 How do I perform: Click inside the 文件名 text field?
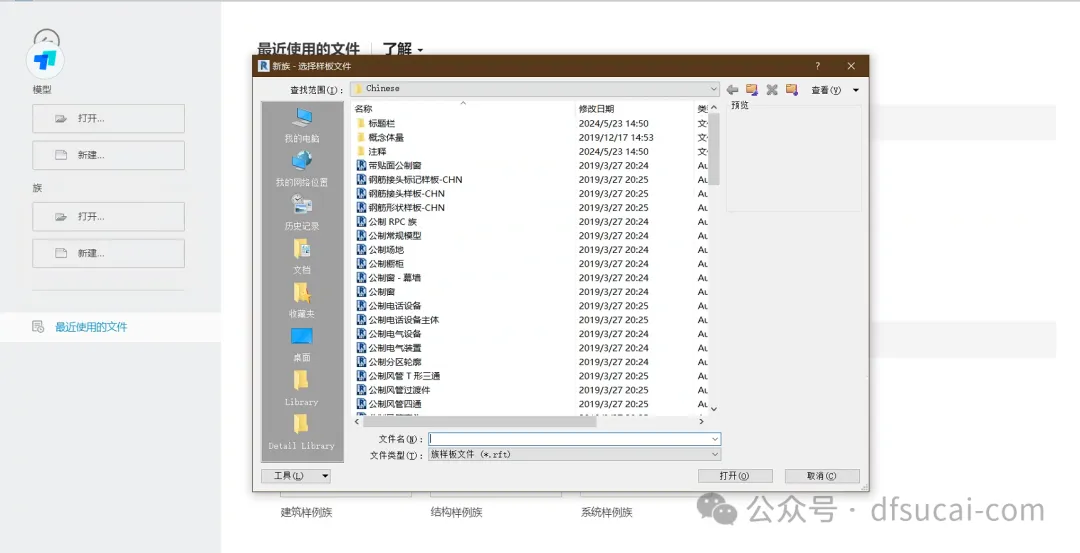[568, 439]
